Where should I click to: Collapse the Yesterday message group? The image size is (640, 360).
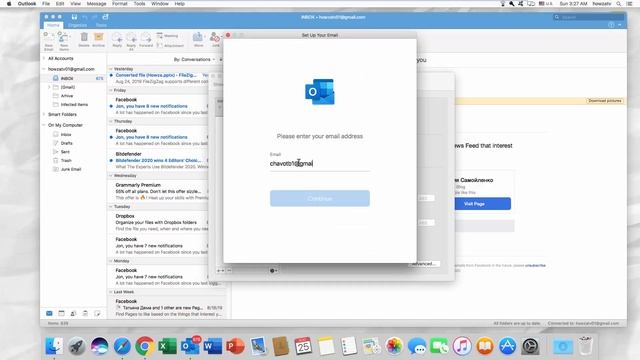[x=111, y=69]
